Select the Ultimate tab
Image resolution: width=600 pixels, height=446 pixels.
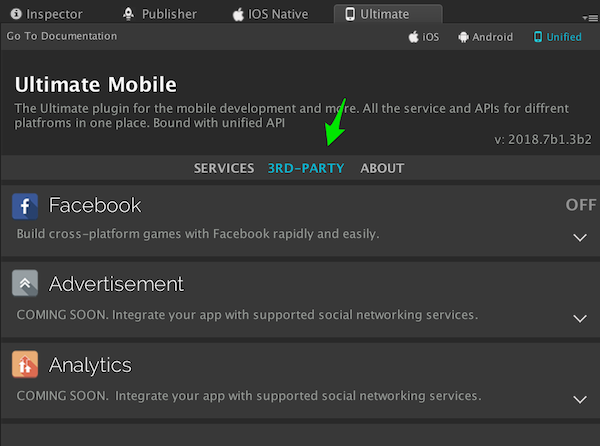pyautogui.click(x=388, y=14)
